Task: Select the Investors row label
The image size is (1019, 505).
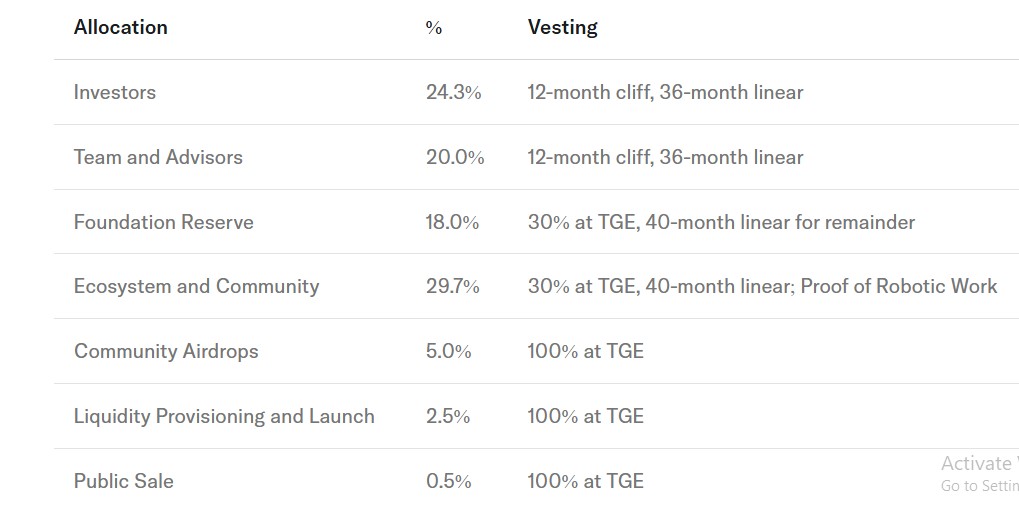Action: click(x=115, y=92)
